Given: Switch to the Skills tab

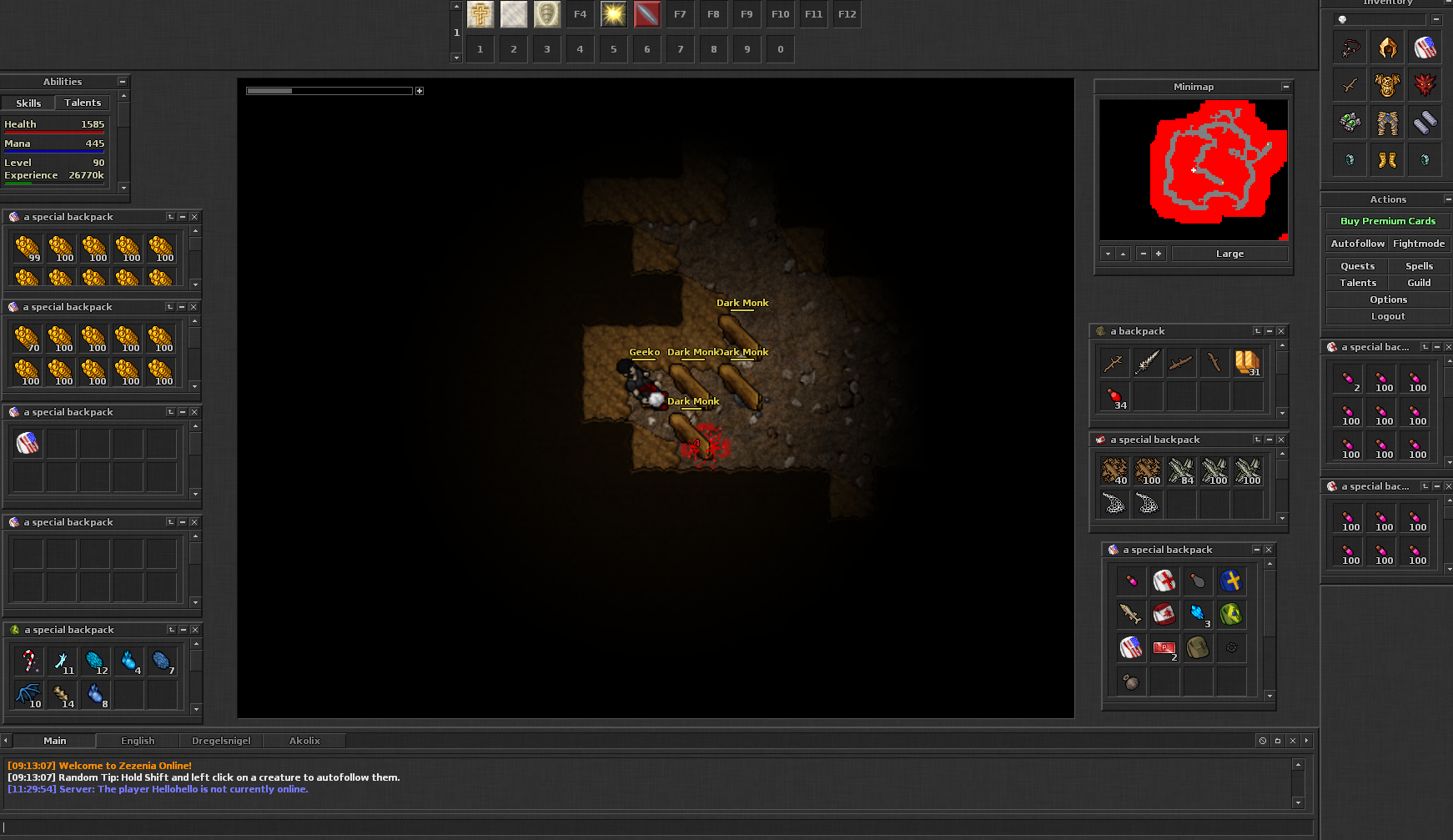Looking at the screenshot, I should (28, 103).
